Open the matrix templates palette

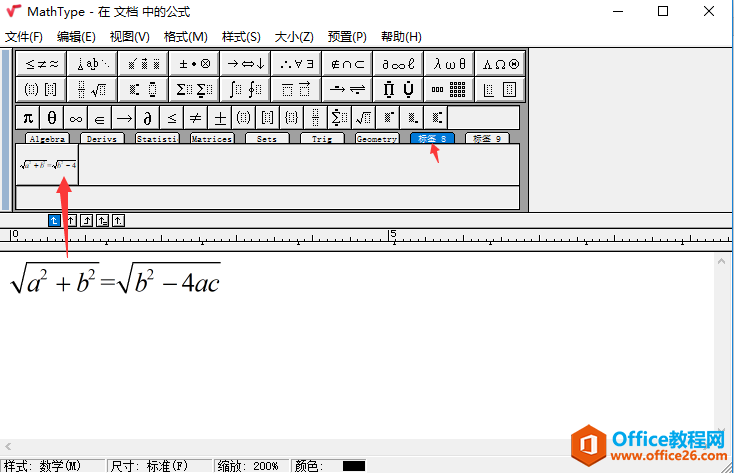pyautogui.click(x=449, y=89)
